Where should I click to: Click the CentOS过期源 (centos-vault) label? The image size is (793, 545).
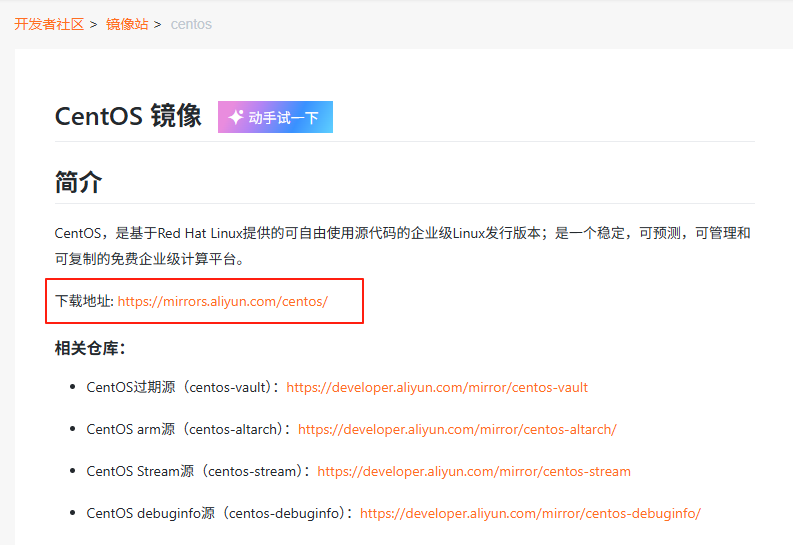click(x=183, y=387)
